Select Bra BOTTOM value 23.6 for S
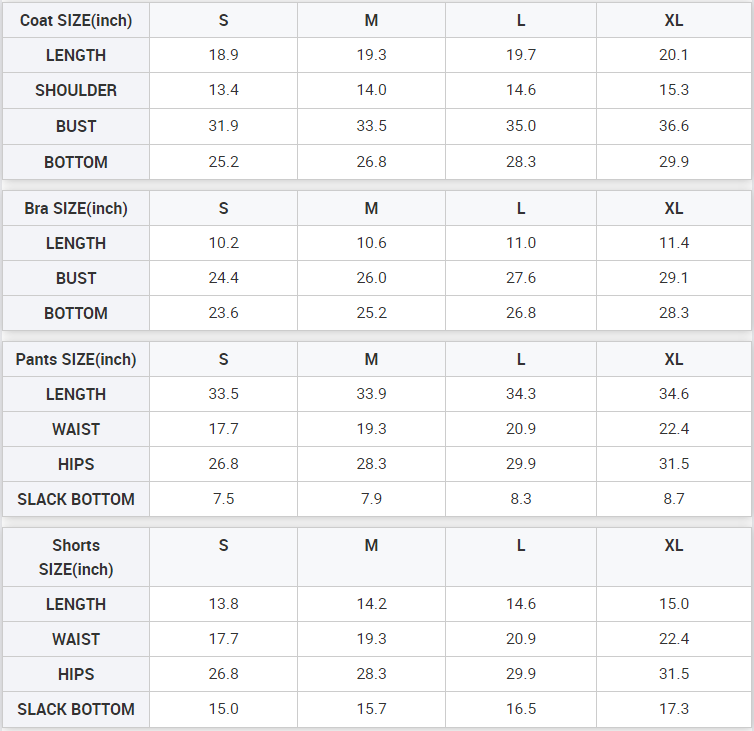The height and width of the screenshot is (731, 754). (x=223, y=313)
